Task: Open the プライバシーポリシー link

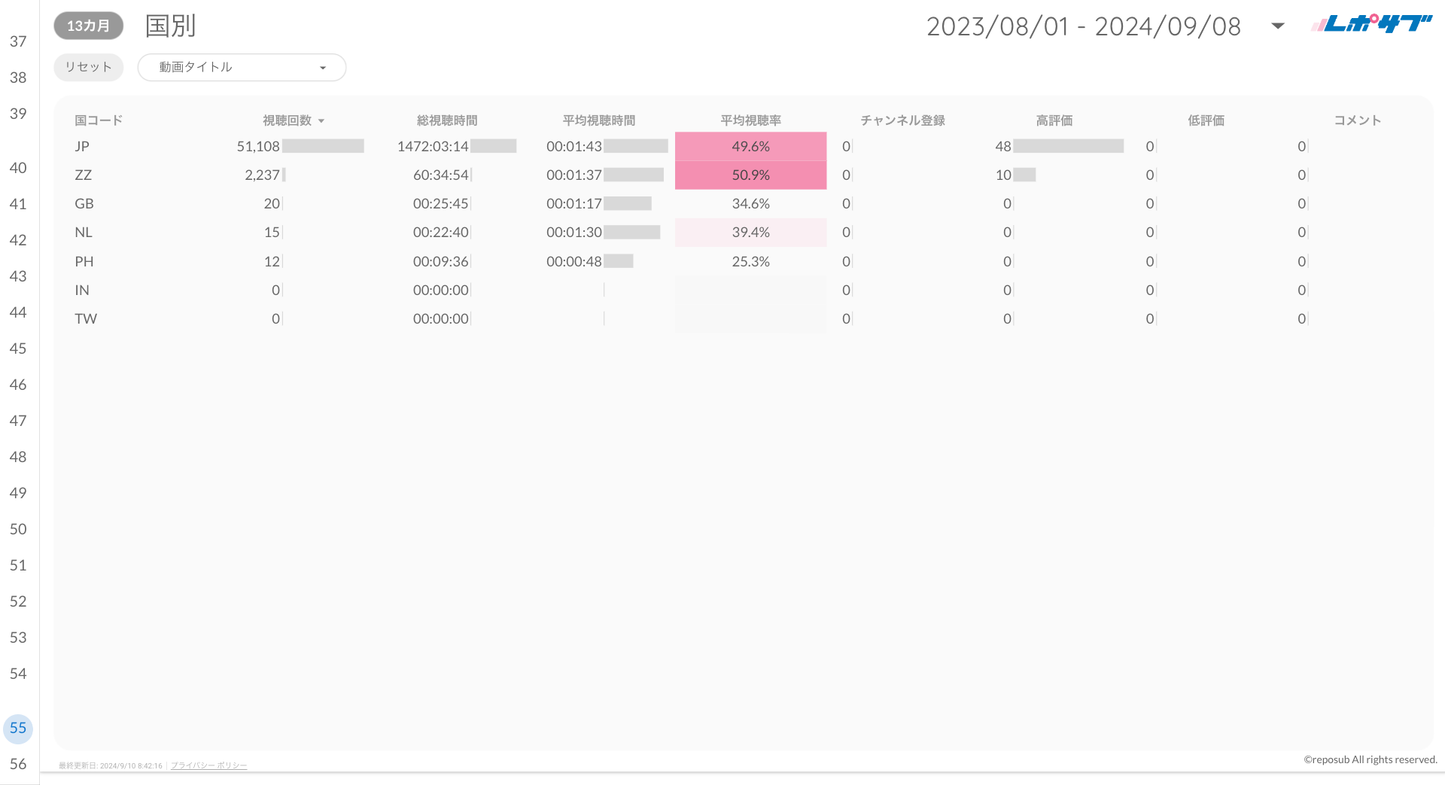Action: click(x=209, y=765)
